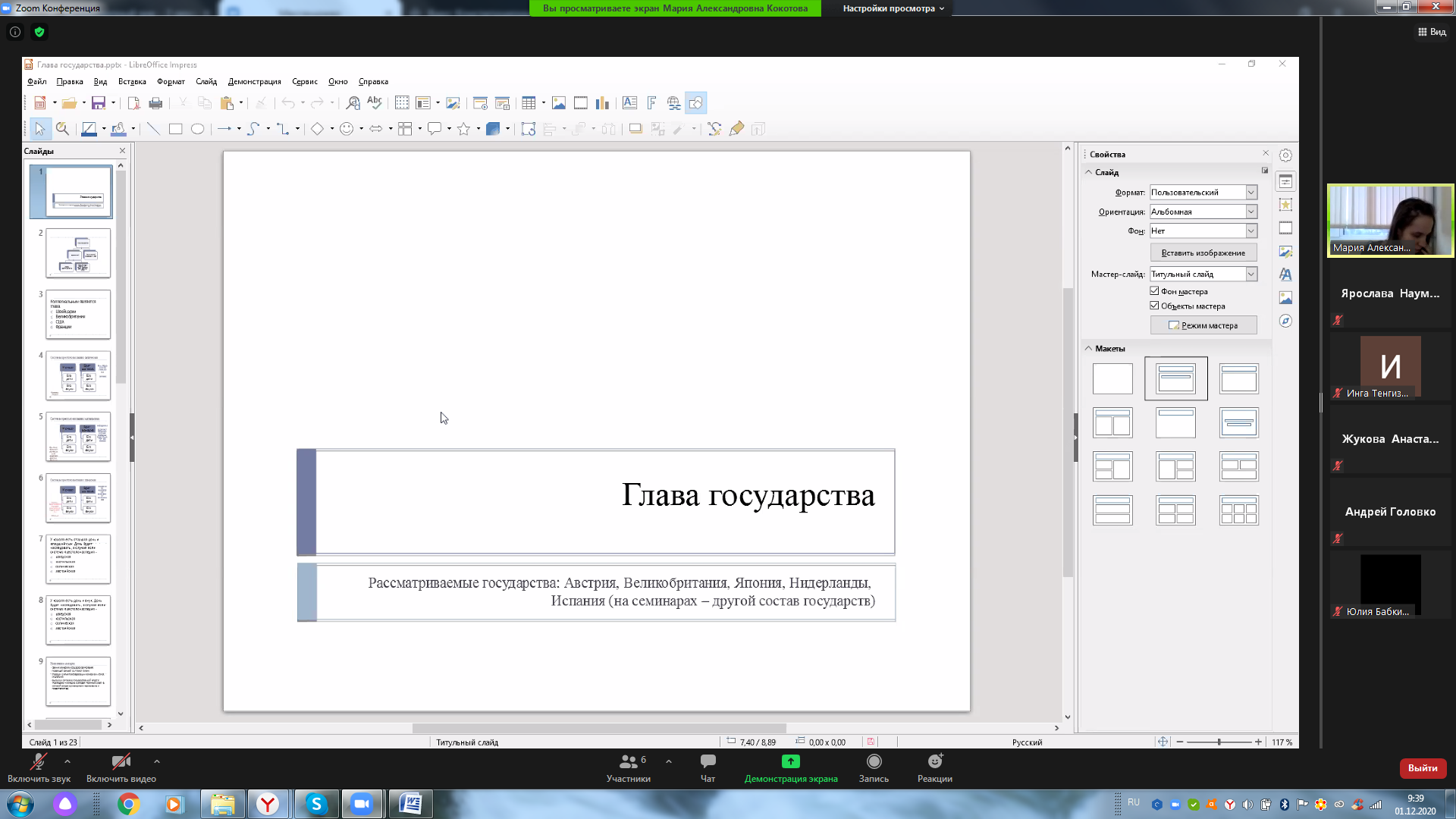Image resolution: width=1456 pixels, height=819 pixels.
Task: Select the Zoom & Pan tool
Action: click(x=62, y=129)
